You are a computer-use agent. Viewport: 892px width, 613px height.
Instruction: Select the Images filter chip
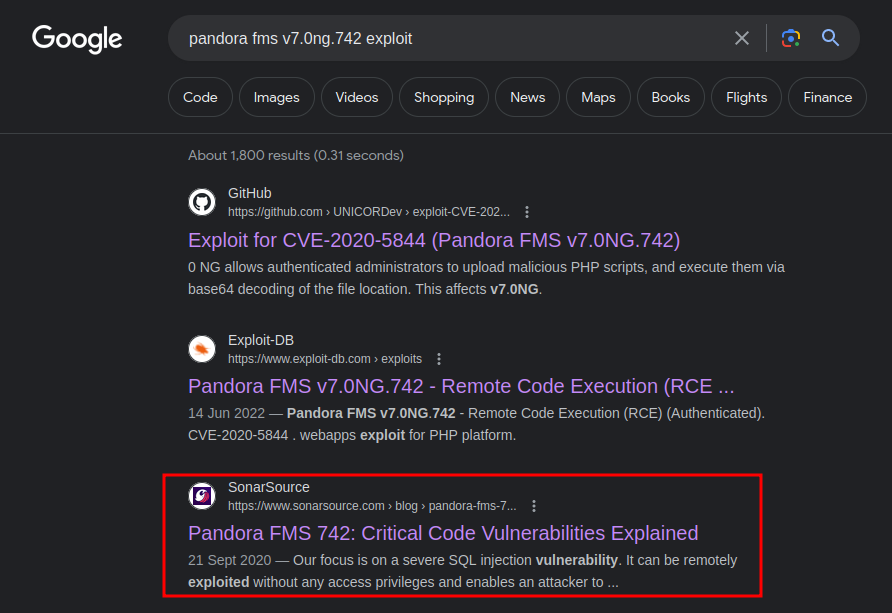tap(276, 97)
